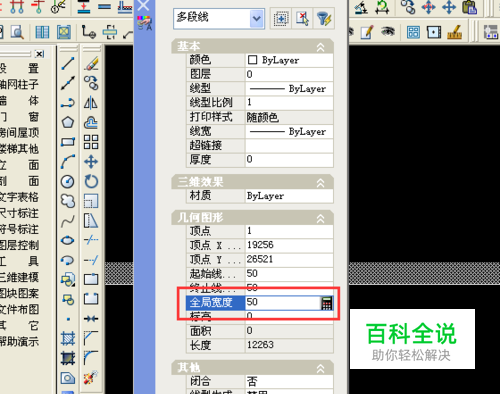Click the ruler measure icon in toolbar
The height and width of the screenshot is (394, 500).
click(x=455, y=32)
